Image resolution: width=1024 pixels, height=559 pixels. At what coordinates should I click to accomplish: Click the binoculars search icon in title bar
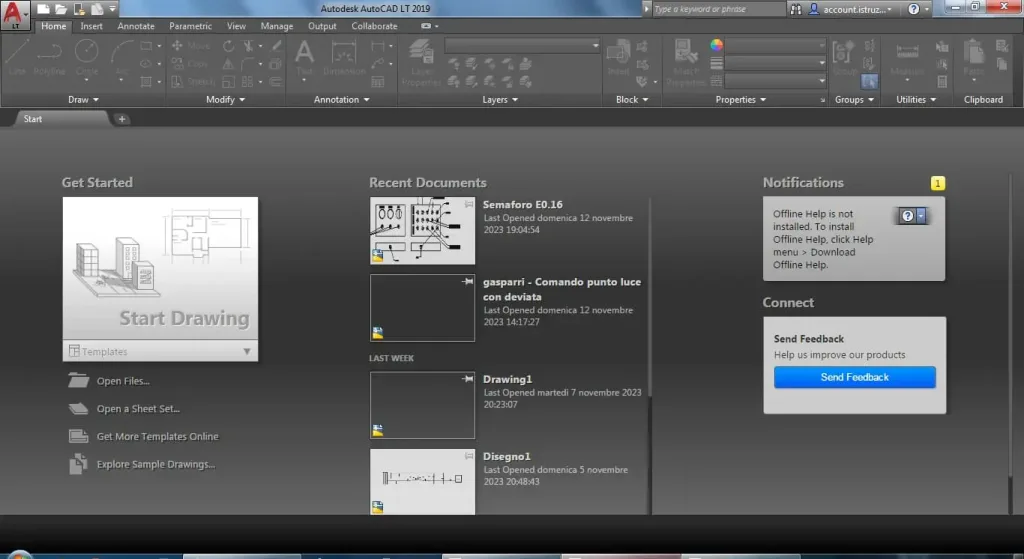tap(796, 9)
